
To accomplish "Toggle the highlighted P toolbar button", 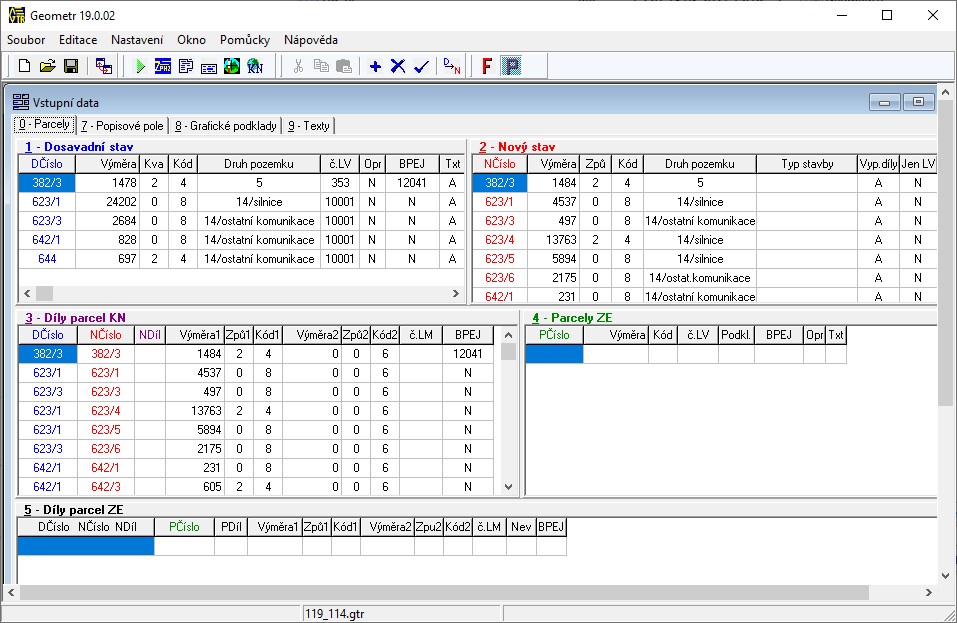I will pyautogui.click(x=511, y=66).
